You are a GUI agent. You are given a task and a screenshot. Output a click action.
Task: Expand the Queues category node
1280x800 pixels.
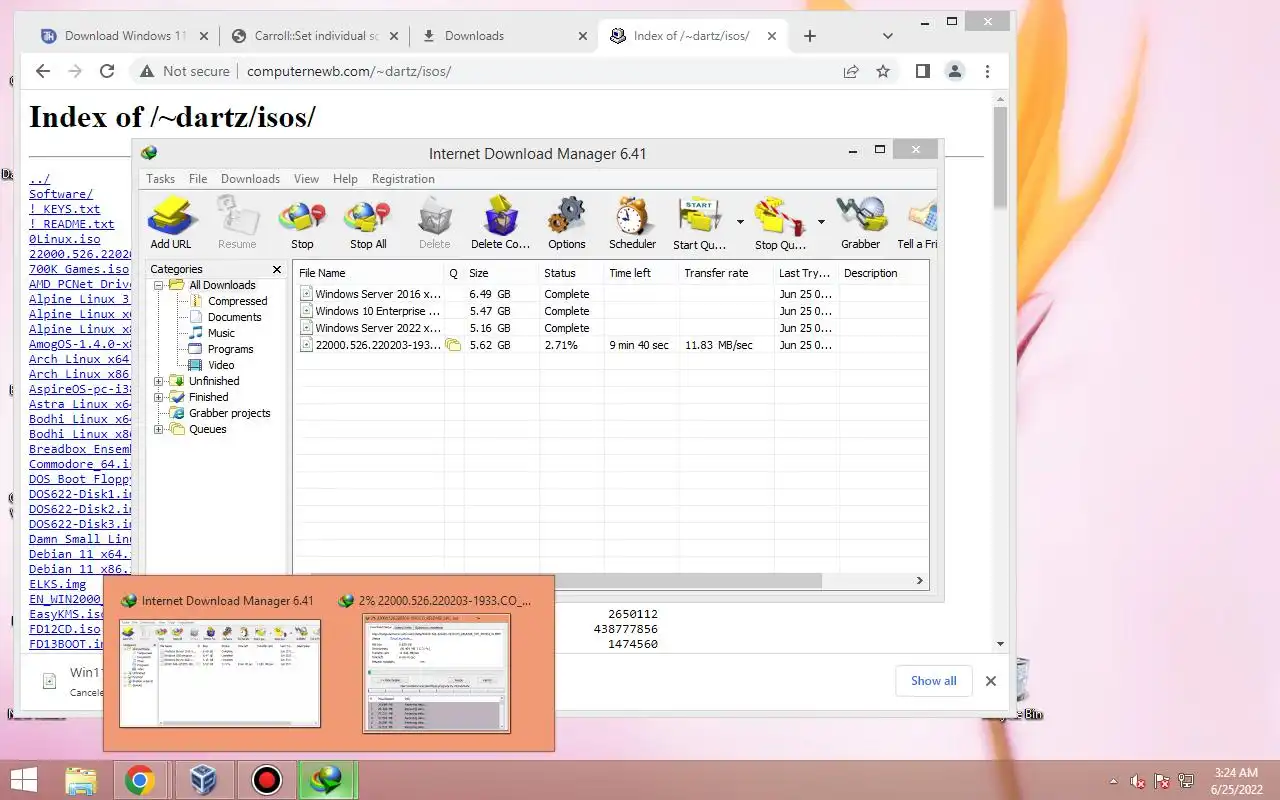(x=159, y=429)
